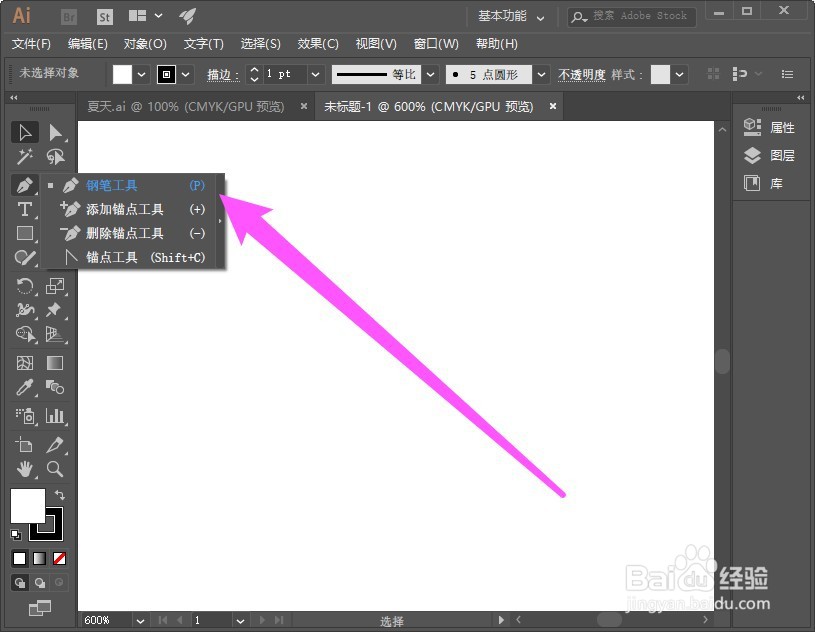This screenshot has width=815, height=632.
Task: Select the Pen tool in toolbar
Action: tap(24, 185)
